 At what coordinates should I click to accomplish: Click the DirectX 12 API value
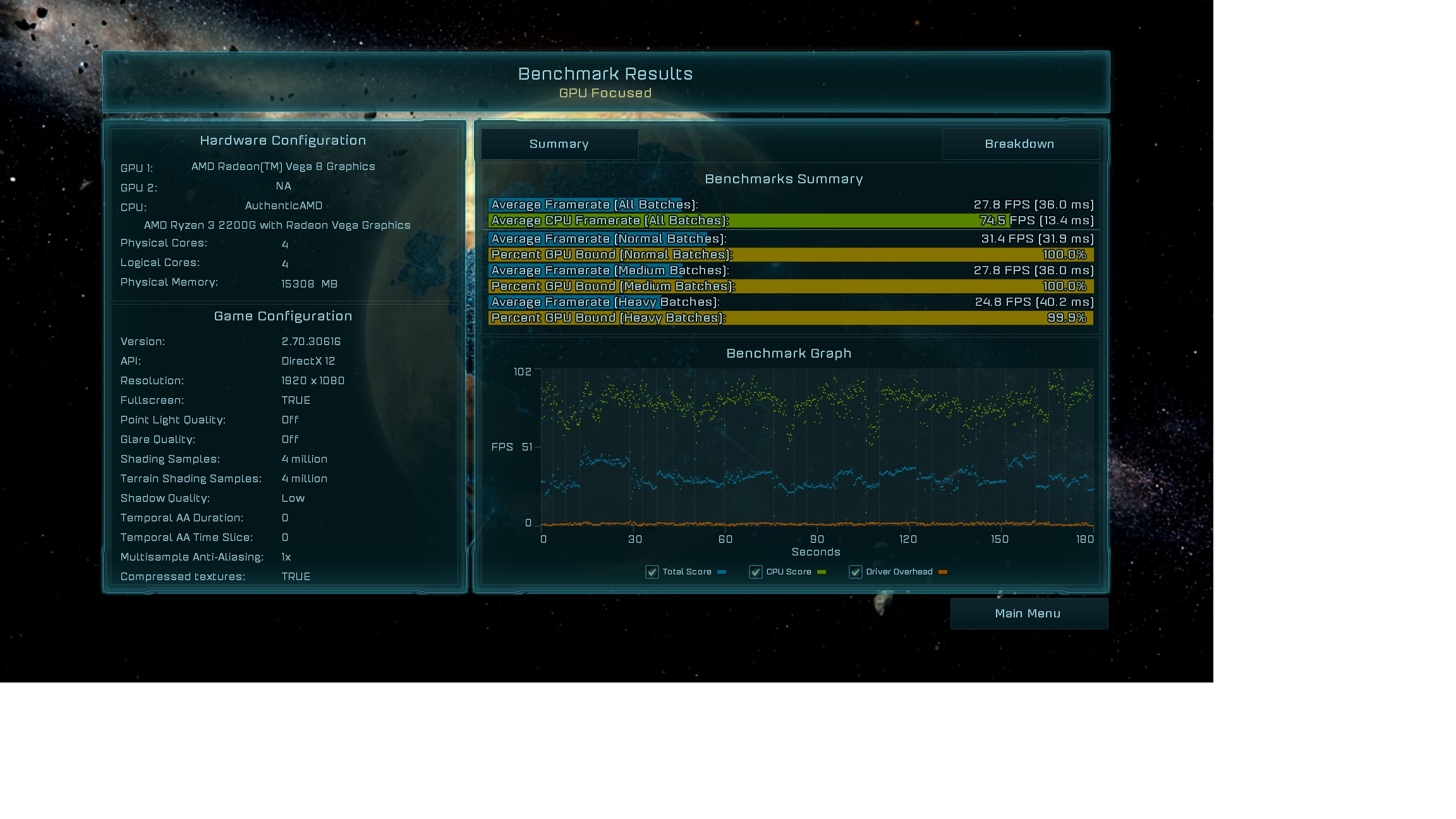tap(308, 361)
